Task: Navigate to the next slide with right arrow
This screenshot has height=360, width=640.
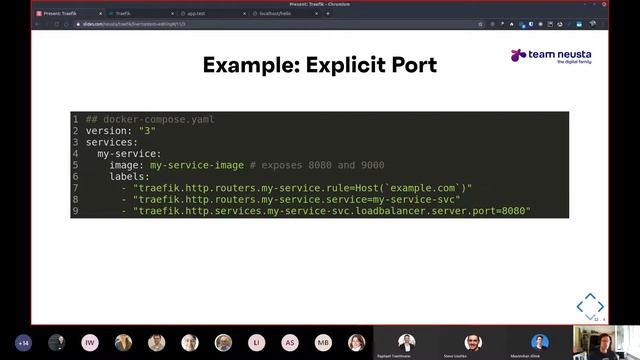Action: pyautogui.click(x=601, y=306)
